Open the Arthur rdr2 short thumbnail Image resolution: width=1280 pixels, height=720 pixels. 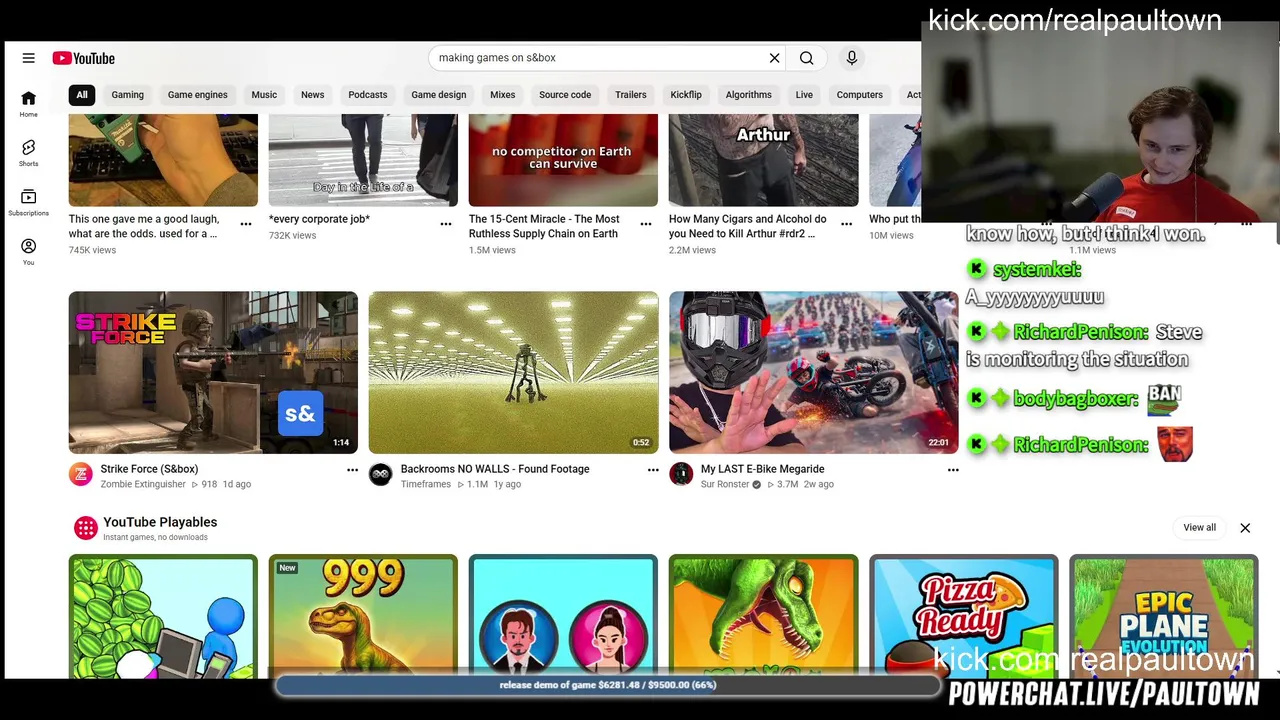click(763, 160)
